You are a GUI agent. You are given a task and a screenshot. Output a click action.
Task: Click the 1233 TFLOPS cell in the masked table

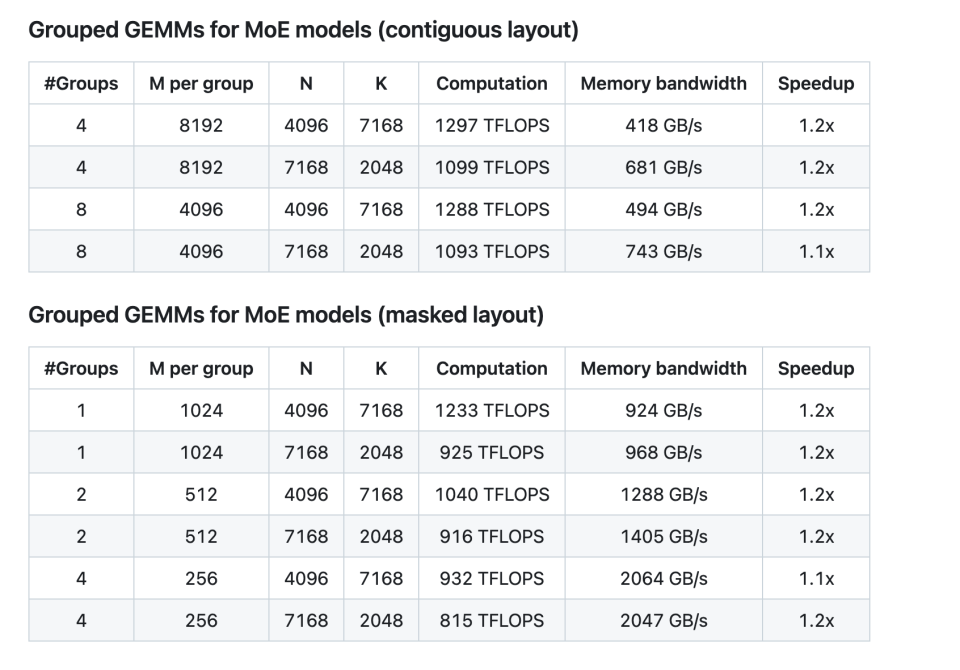pyautogui.click(x=491, y=410)
